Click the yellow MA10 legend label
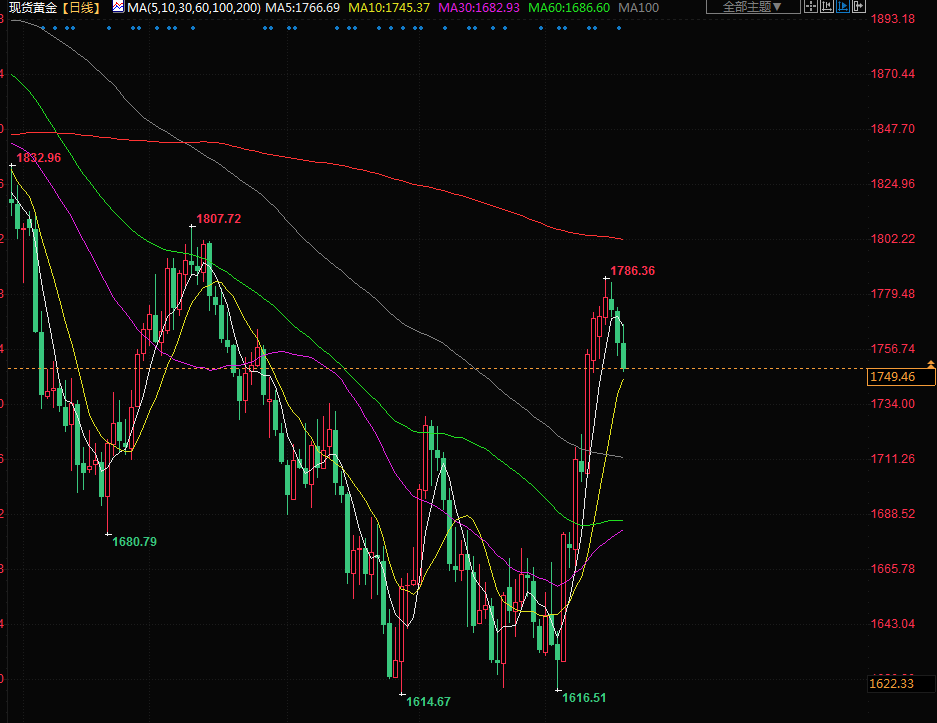The image size is (937, 723). pos(389,8)
